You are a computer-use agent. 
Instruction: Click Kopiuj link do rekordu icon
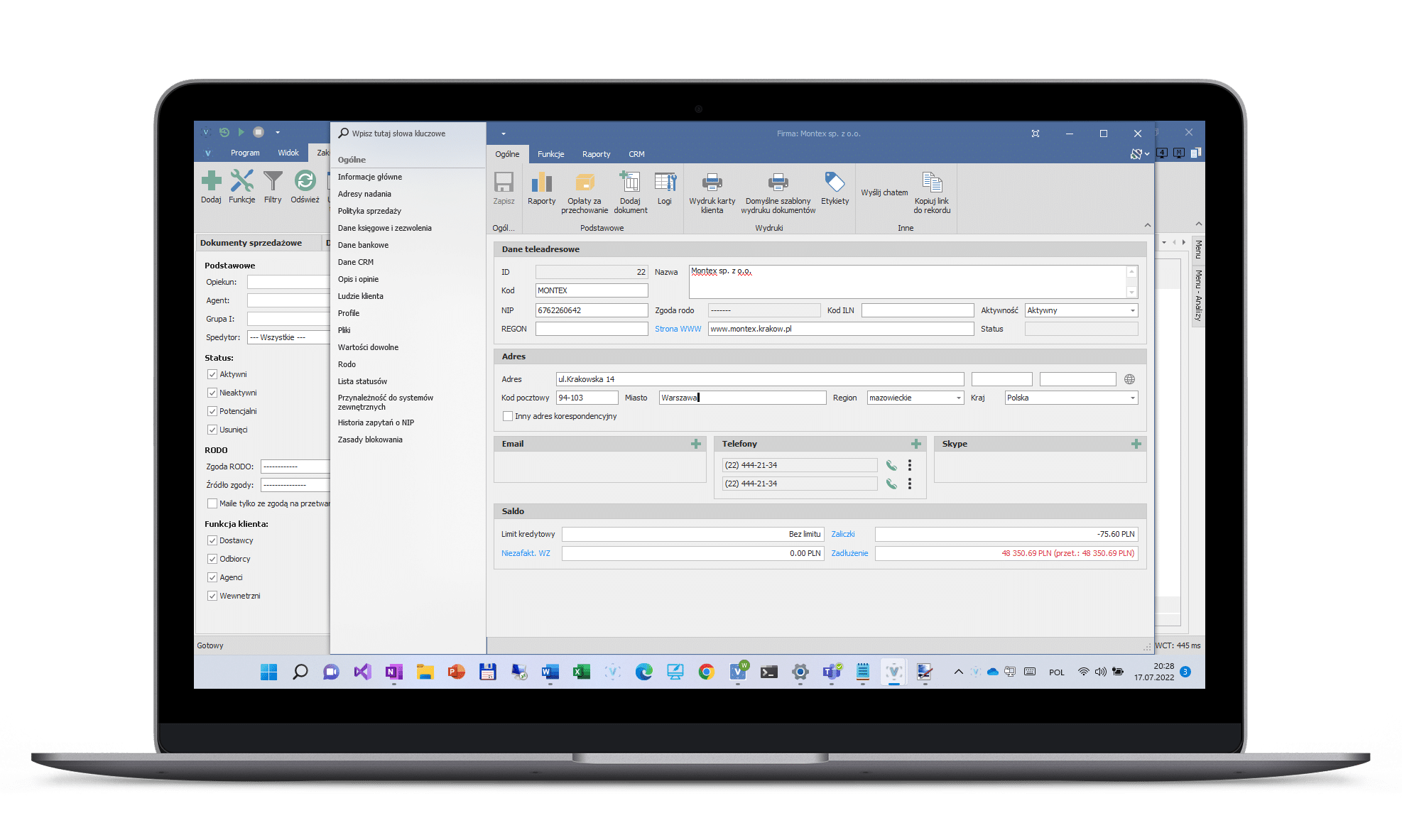tap(932, 182)
